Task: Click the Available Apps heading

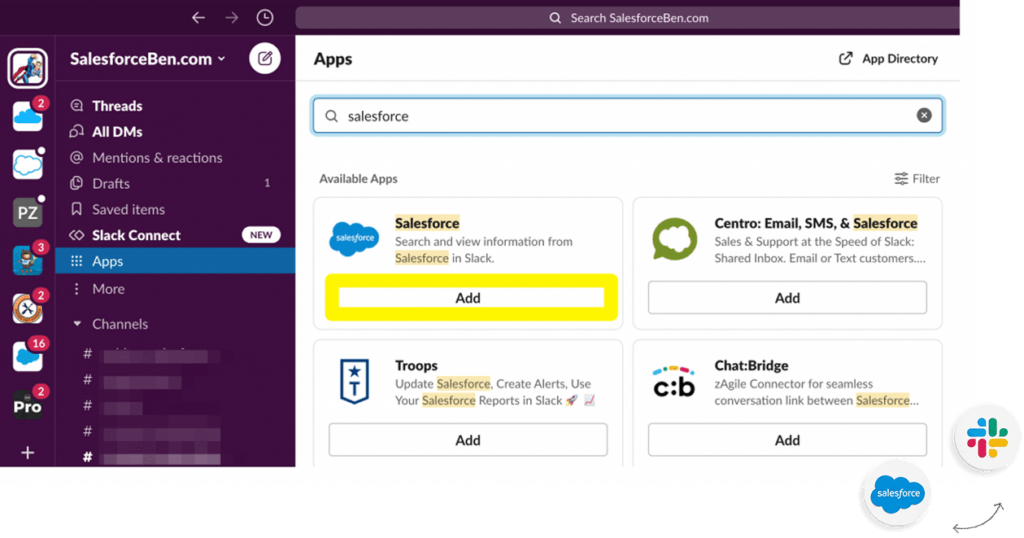Action: pyautogui.click(x=358, y=179)
